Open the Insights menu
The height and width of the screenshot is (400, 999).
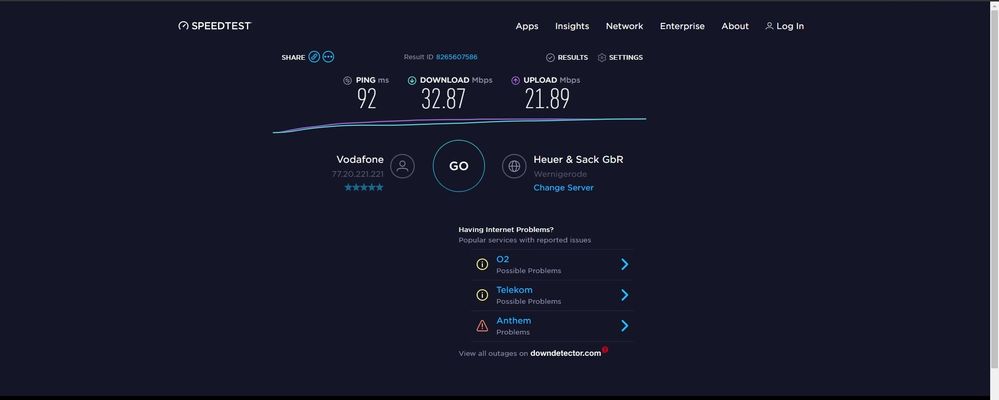572,26
